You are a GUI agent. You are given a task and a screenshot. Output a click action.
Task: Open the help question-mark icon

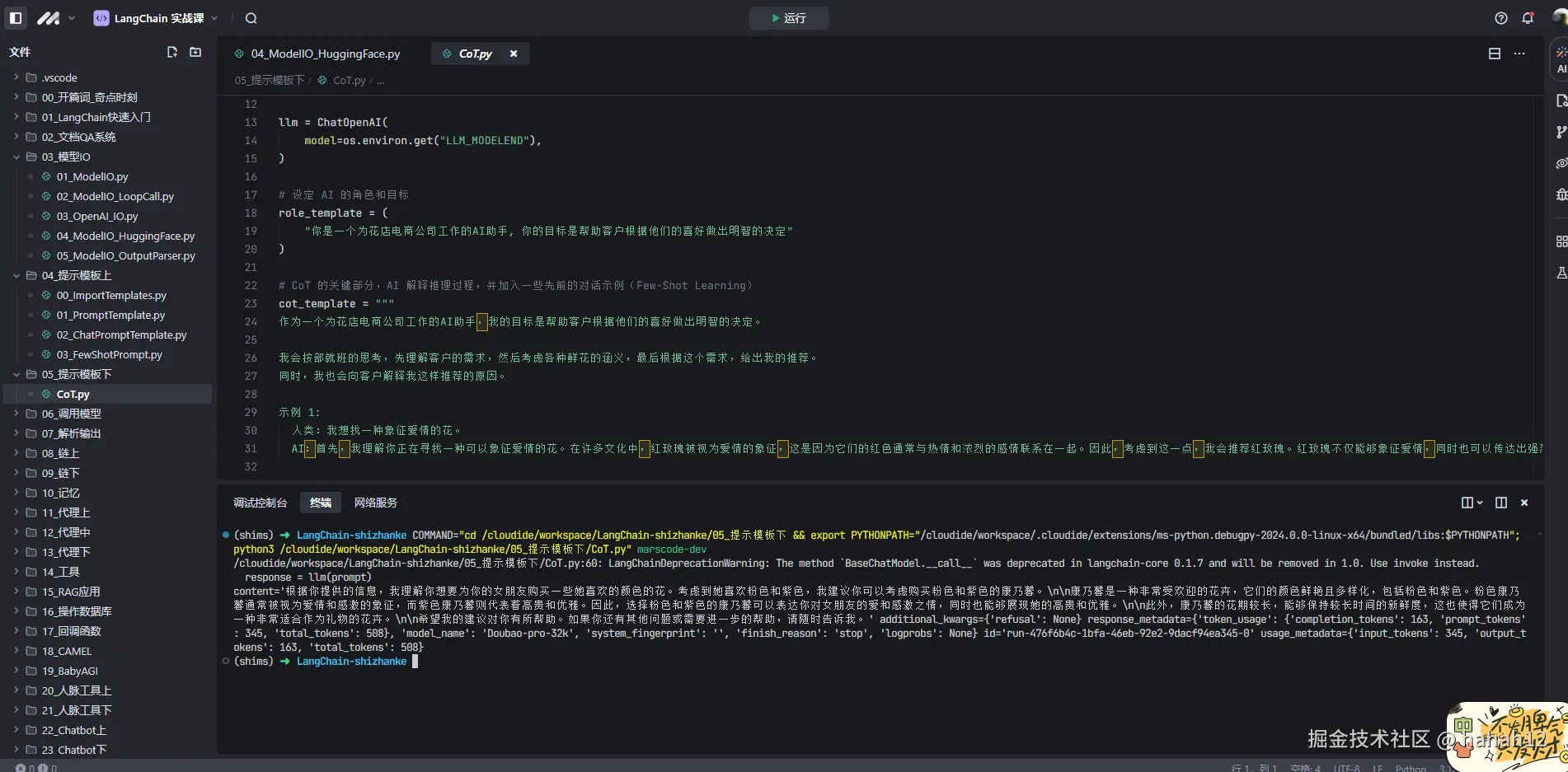point(1501,18)
